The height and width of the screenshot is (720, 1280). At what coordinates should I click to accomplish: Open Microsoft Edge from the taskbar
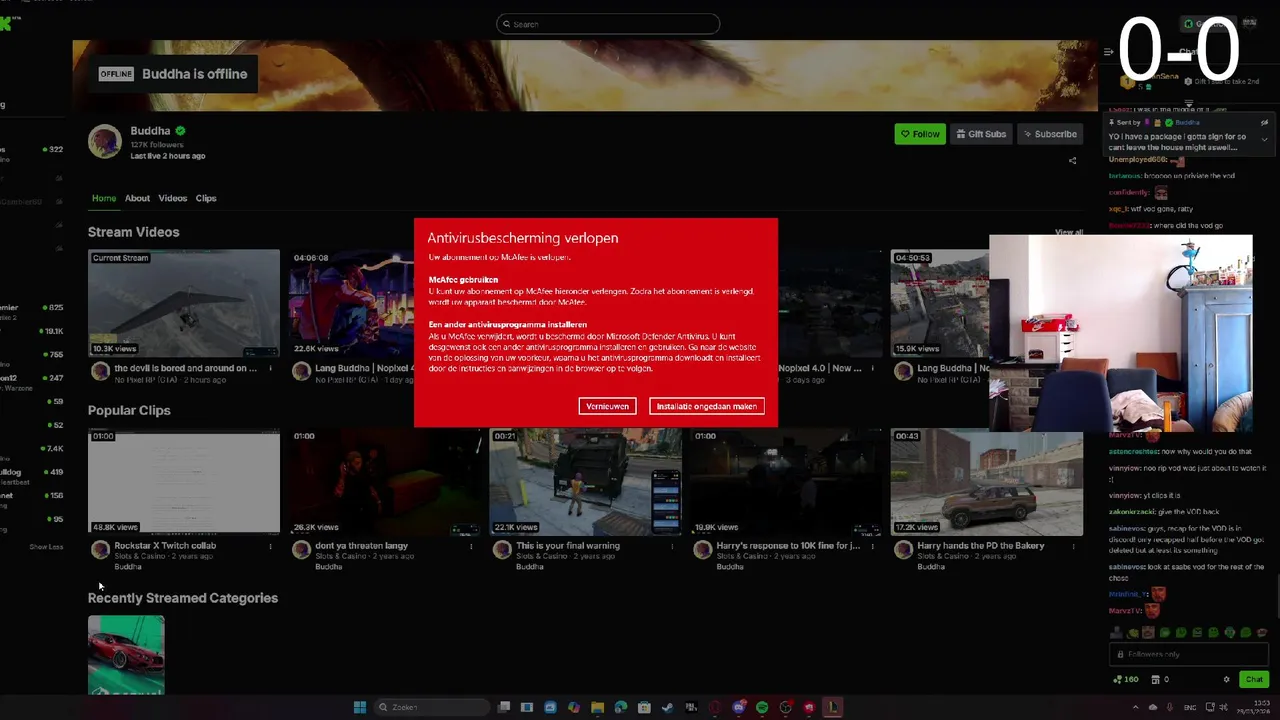coord(621,707)
